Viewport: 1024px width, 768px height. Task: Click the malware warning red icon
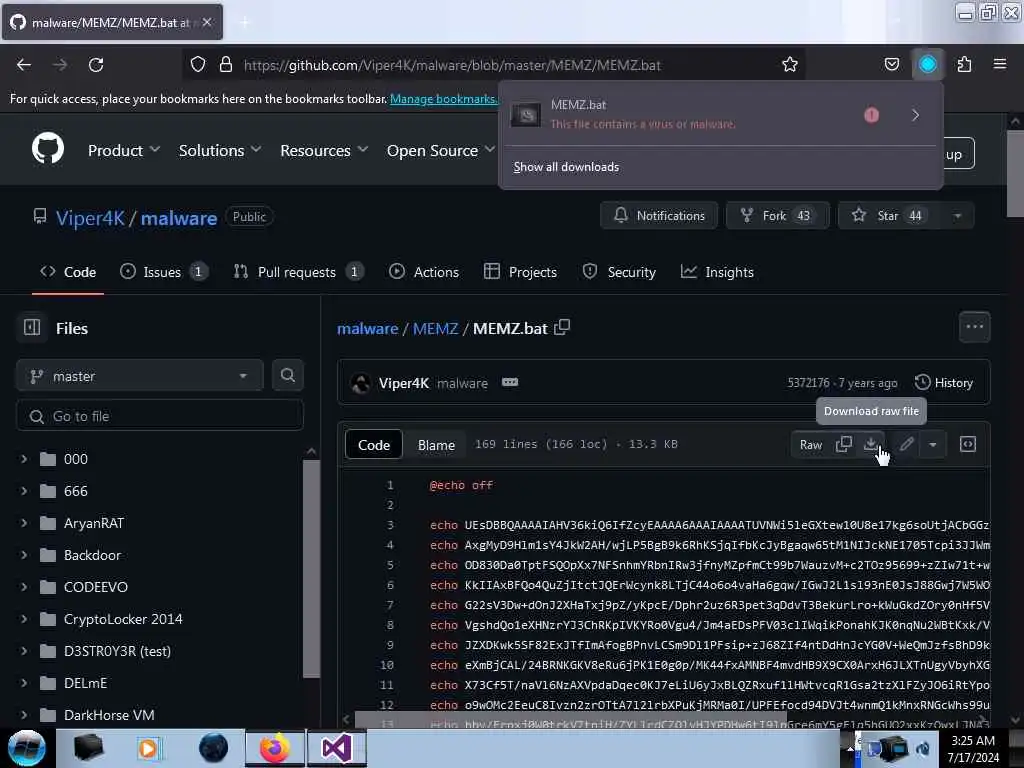coord(871,115)
